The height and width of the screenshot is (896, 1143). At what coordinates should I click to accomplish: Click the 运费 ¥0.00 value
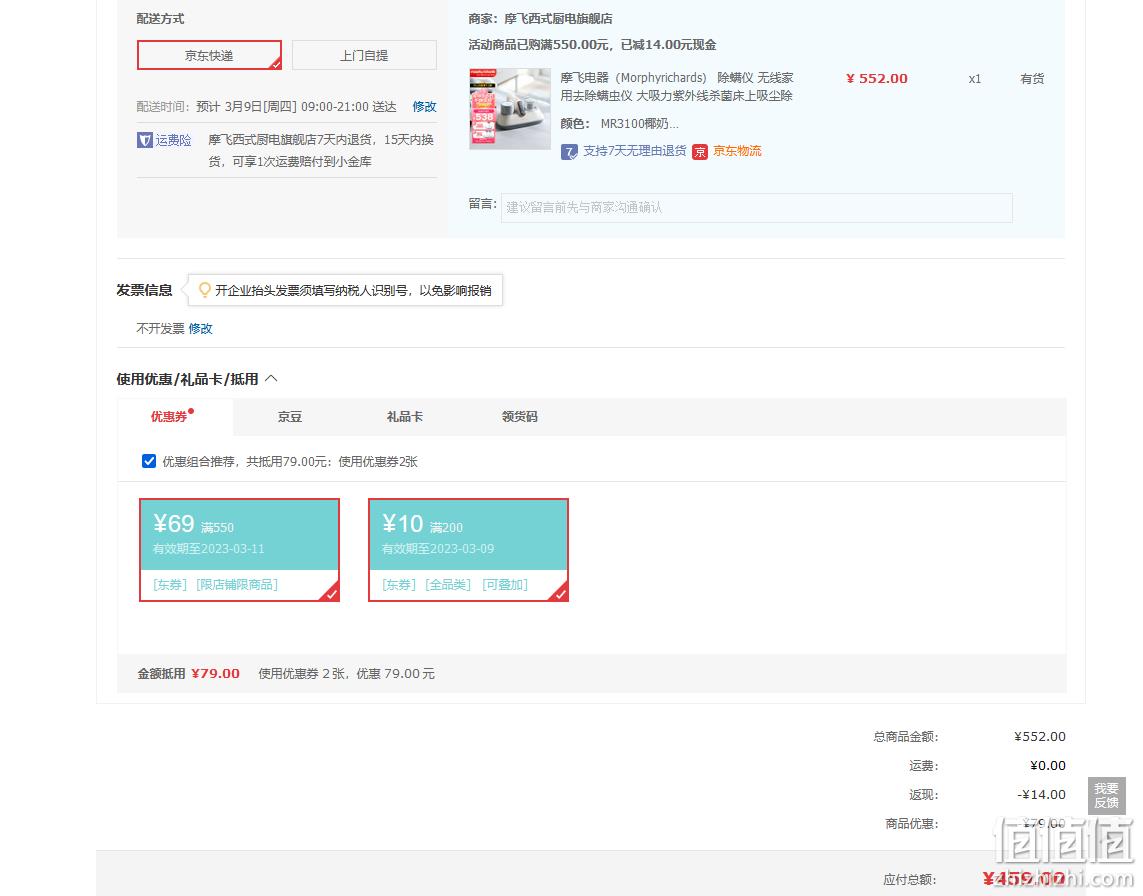[x=1048, y=766]
